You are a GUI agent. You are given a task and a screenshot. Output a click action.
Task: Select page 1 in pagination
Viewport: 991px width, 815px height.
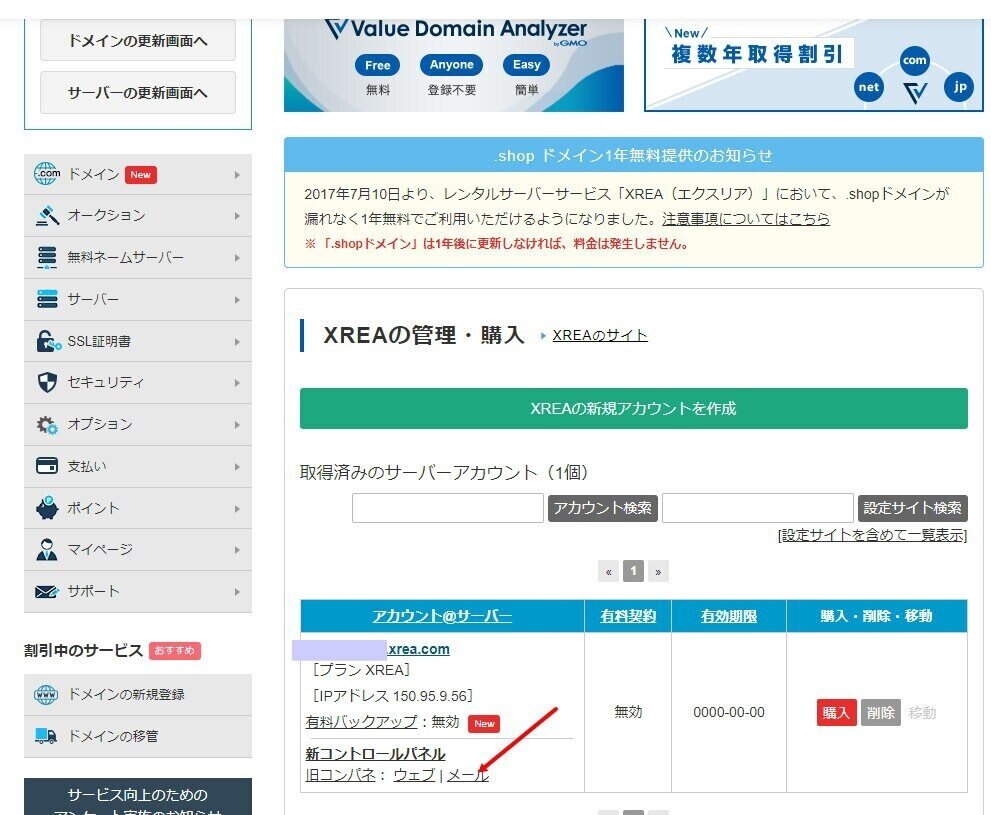tap(633, 571)
